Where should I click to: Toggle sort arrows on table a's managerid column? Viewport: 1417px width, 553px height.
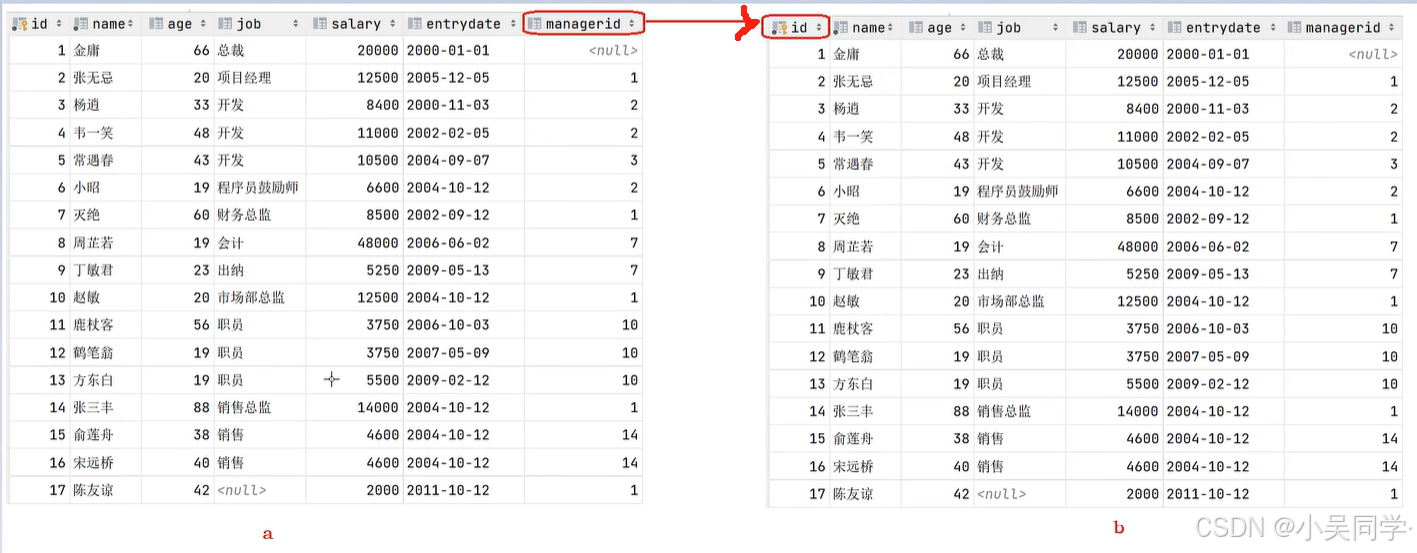(632, 24)
